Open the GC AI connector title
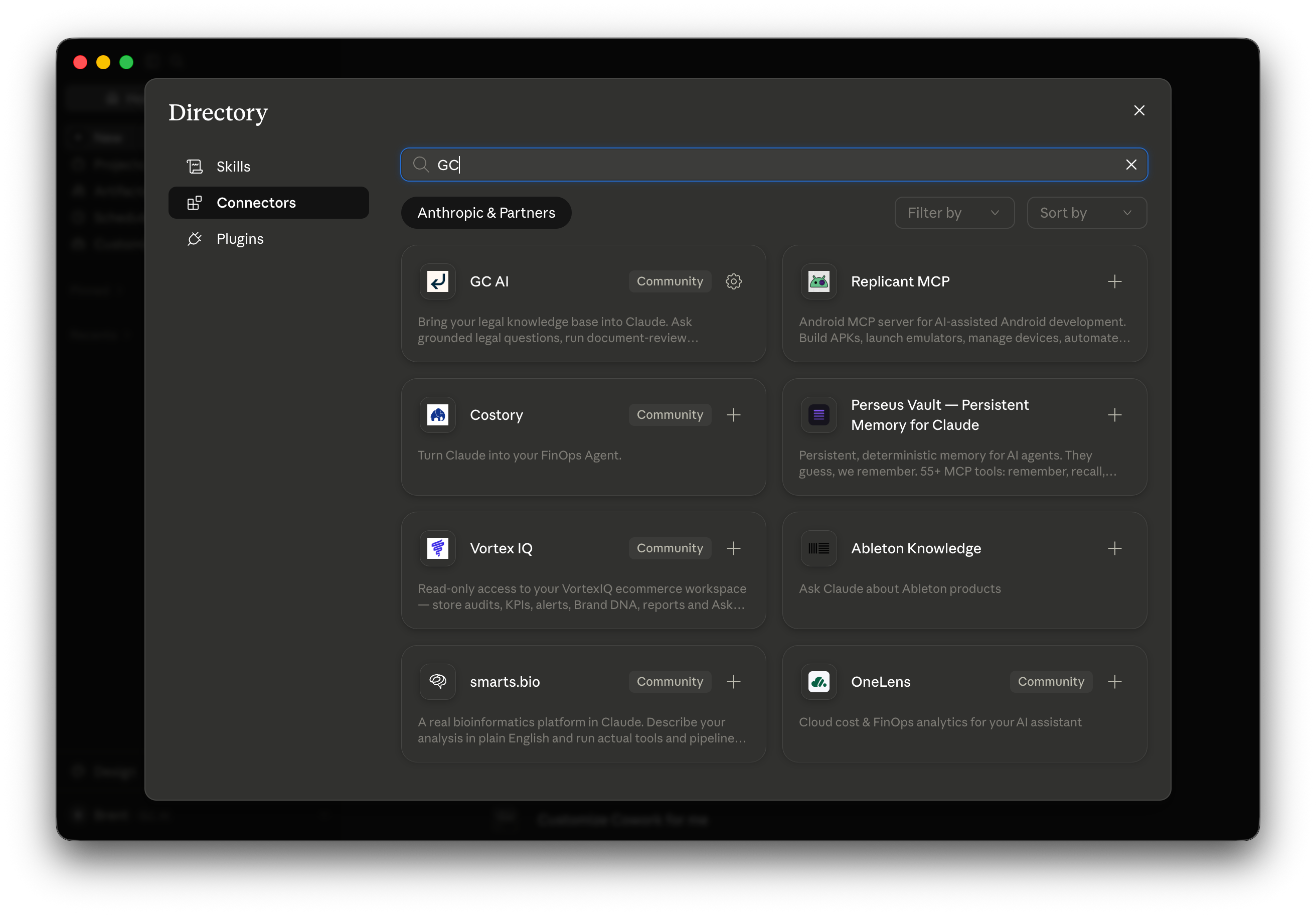This screenshot has width=1316, height=915. pos(489,281)
